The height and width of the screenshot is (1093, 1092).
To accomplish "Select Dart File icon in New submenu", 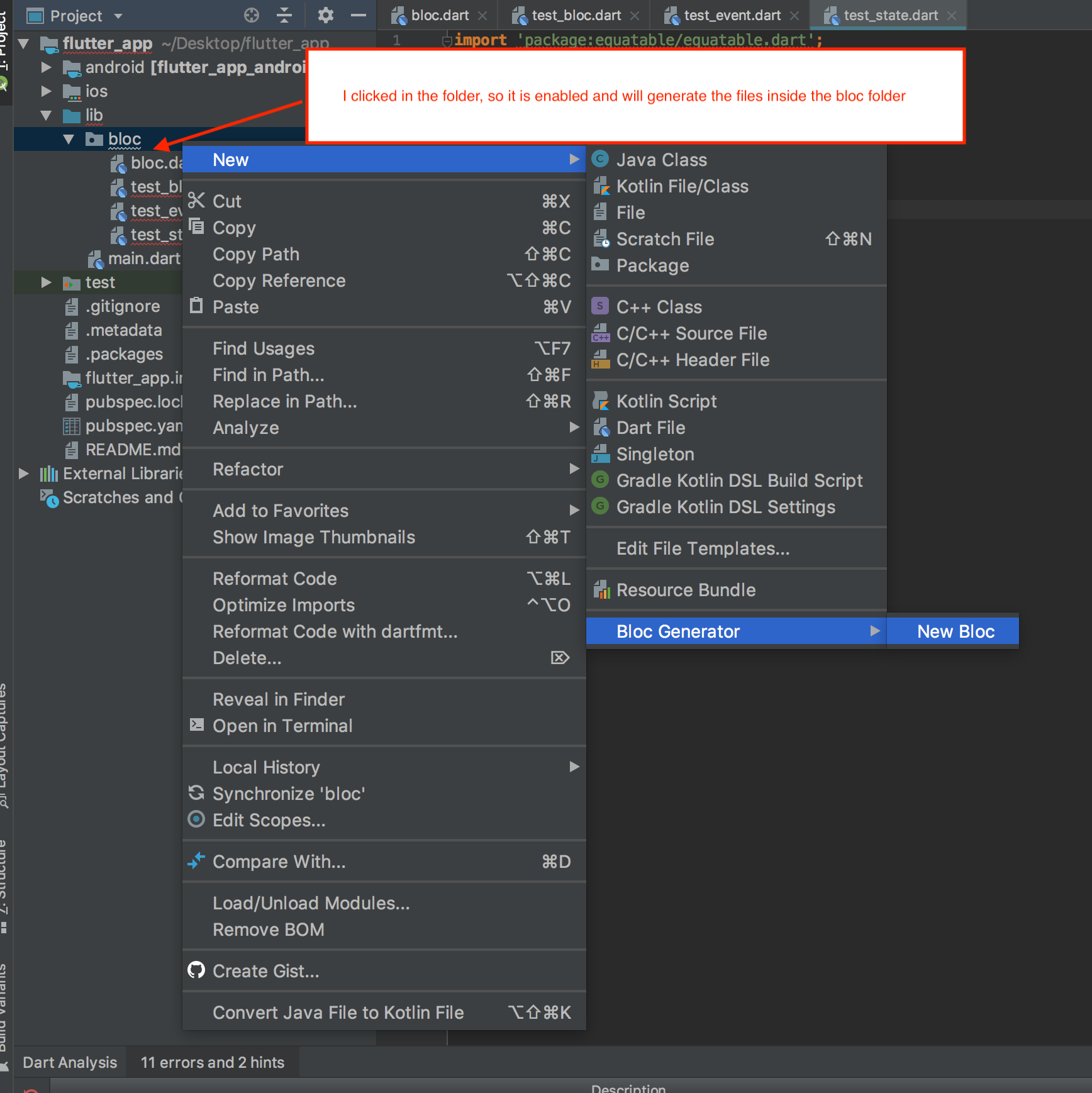I will click(x=601, y=427).
